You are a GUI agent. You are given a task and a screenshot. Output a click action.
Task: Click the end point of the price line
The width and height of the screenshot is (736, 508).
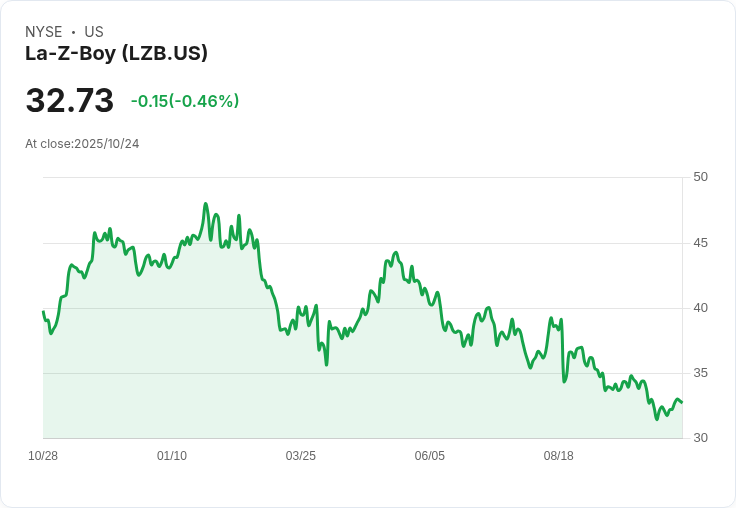(x=682, y=402)
